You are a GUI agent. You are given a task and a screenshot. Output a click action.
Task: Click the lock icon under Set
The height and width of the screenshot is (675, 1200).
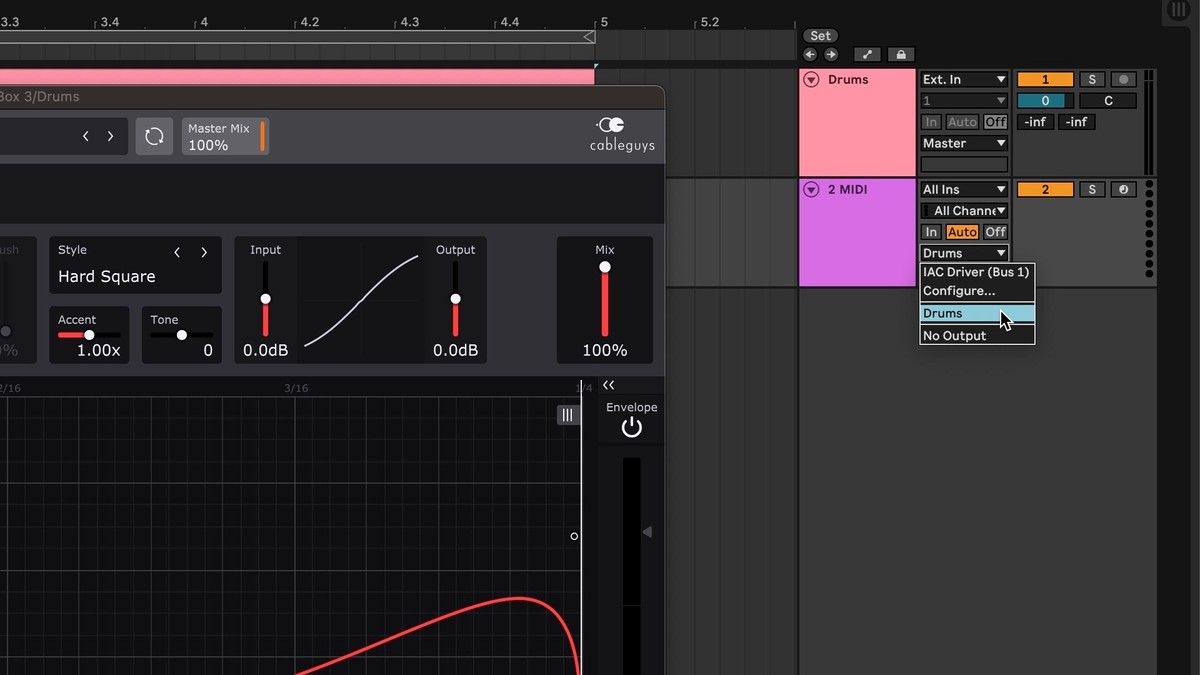900,55
